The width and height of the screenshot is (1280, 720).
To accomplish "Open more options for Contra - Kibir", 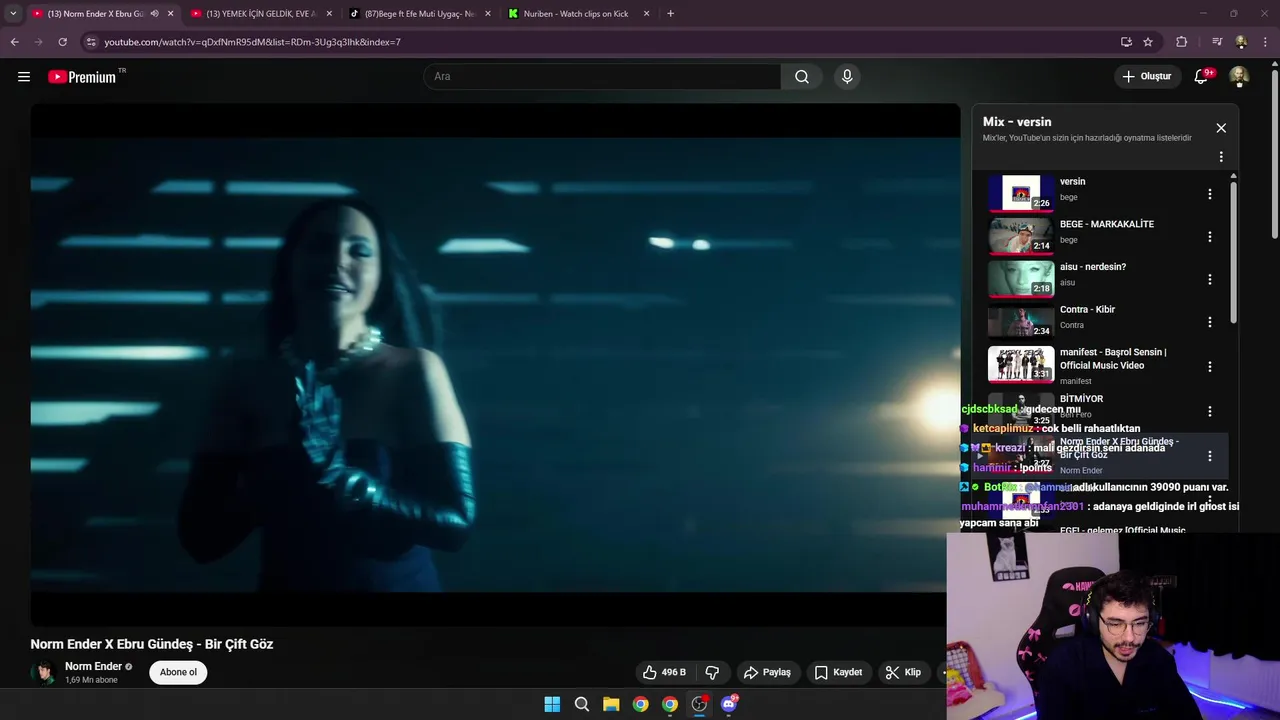I will click(1210, 322).
